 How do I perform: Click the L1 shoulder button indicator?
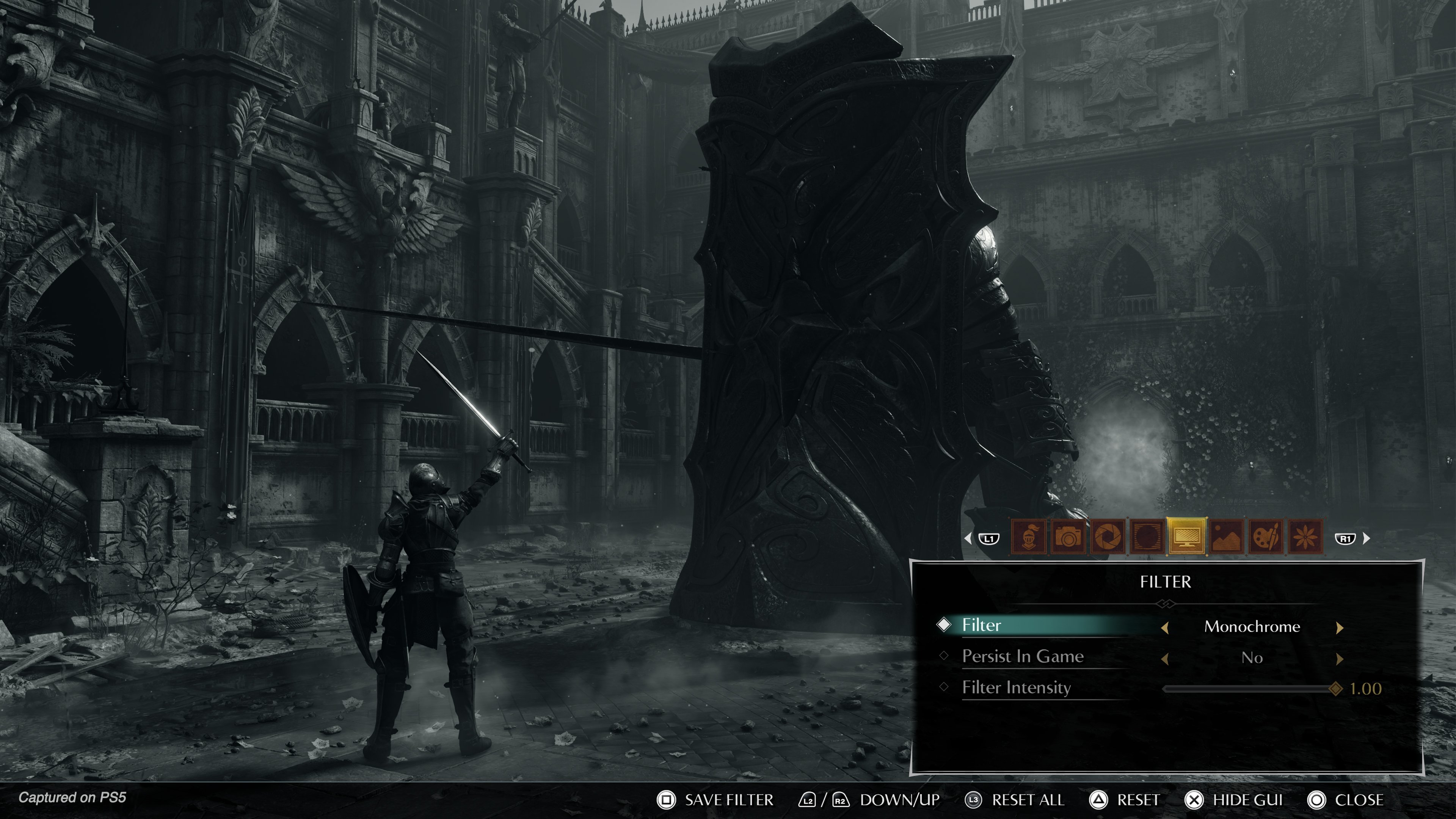[988, 538]
